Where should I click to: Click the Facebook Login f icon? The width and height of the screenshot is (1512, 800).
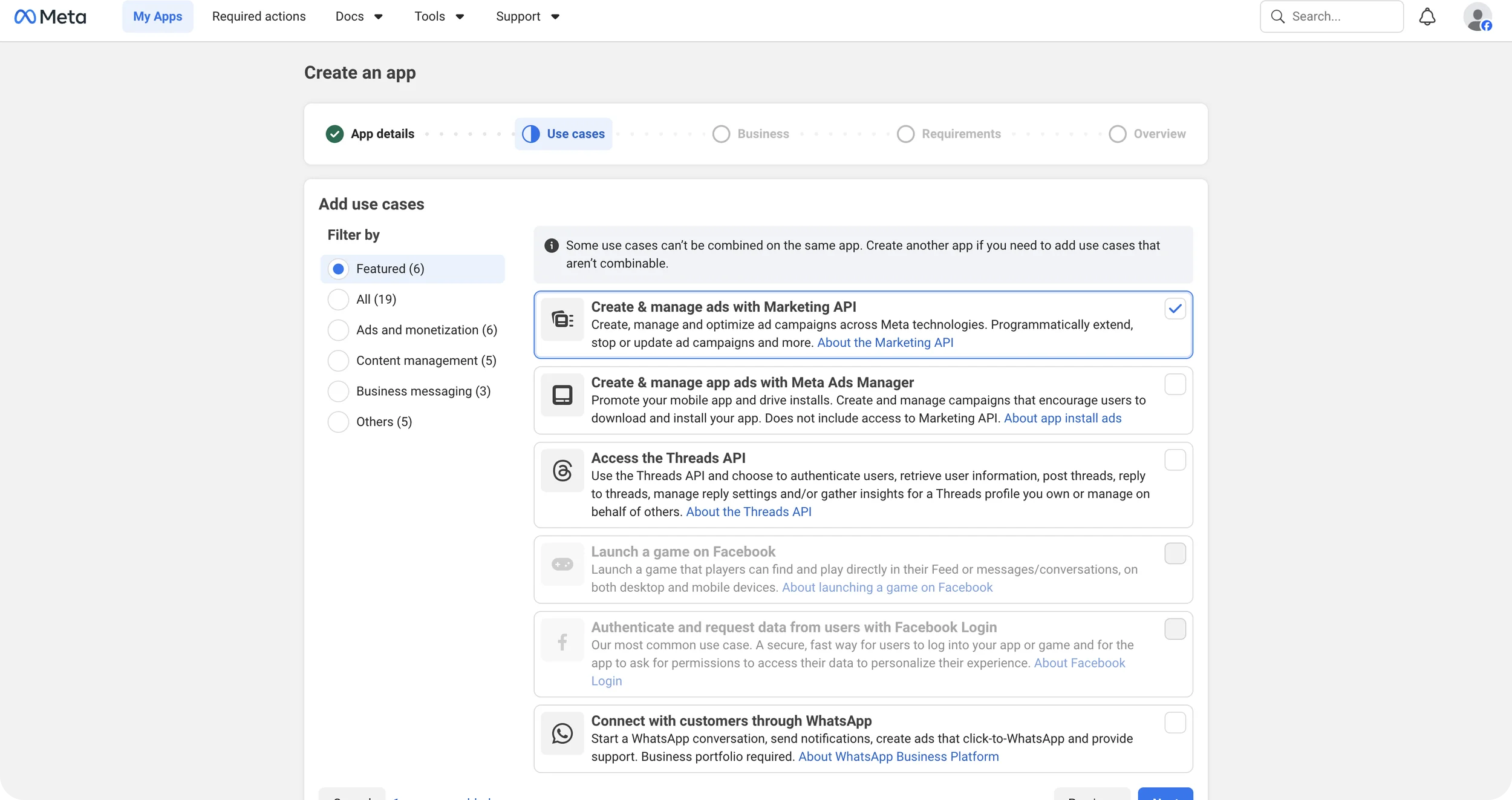[x=562, y=640]
